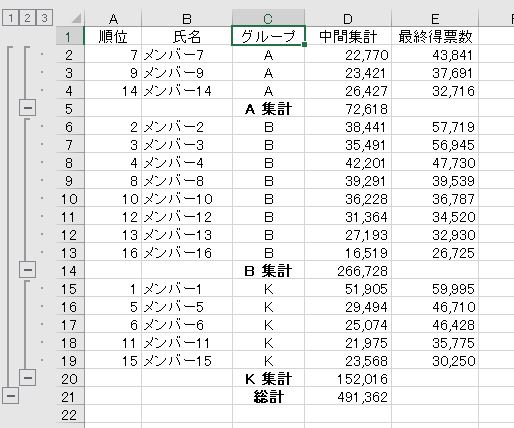Select the value 16,519
514x428 pixels.
point(348,252)
